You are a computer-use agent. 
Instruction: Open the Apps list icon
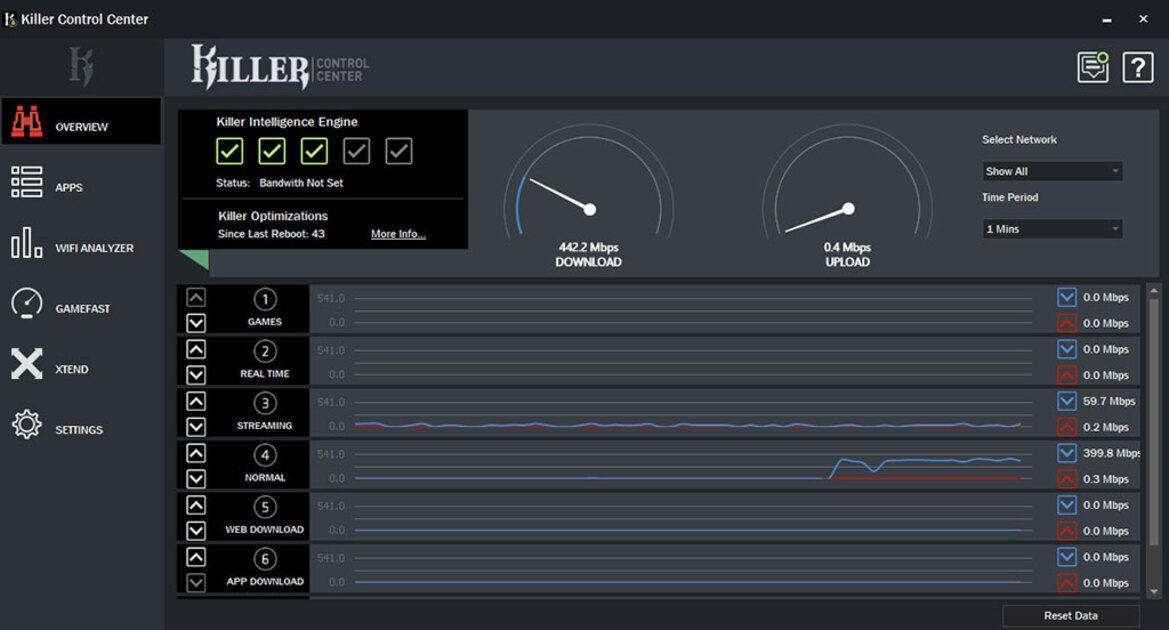(x=27, y=182)
